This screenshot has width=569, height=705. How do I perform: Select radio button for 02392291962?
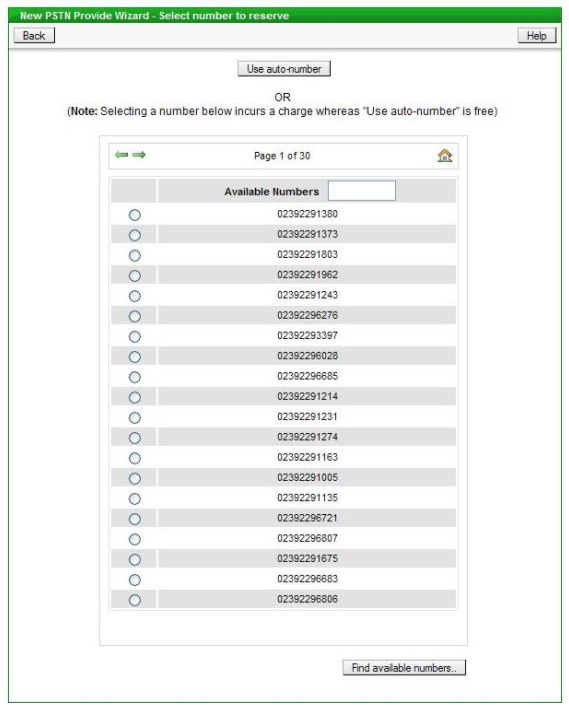[135, 276]
